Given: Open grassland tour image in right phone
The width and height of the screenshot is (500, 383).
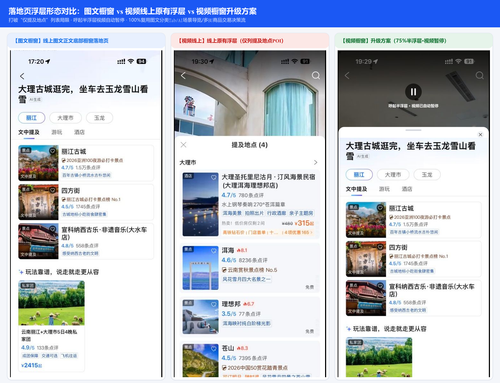Looking at the screenshot, I should point(379,357).
